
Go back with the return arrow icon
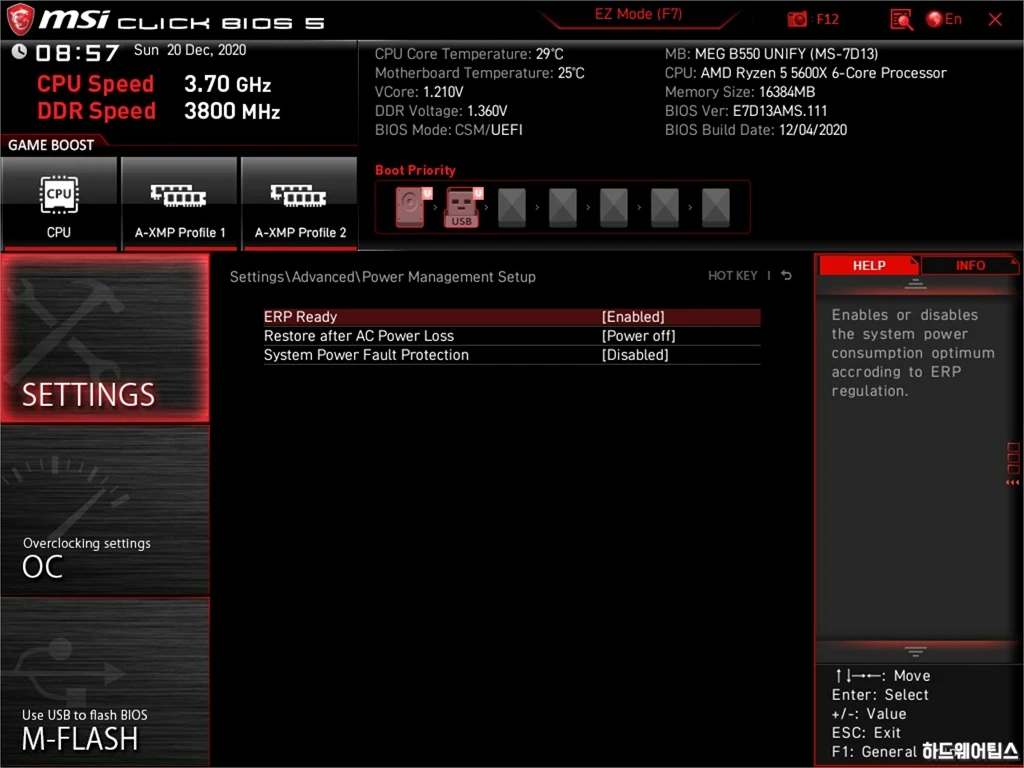[786, 276]
